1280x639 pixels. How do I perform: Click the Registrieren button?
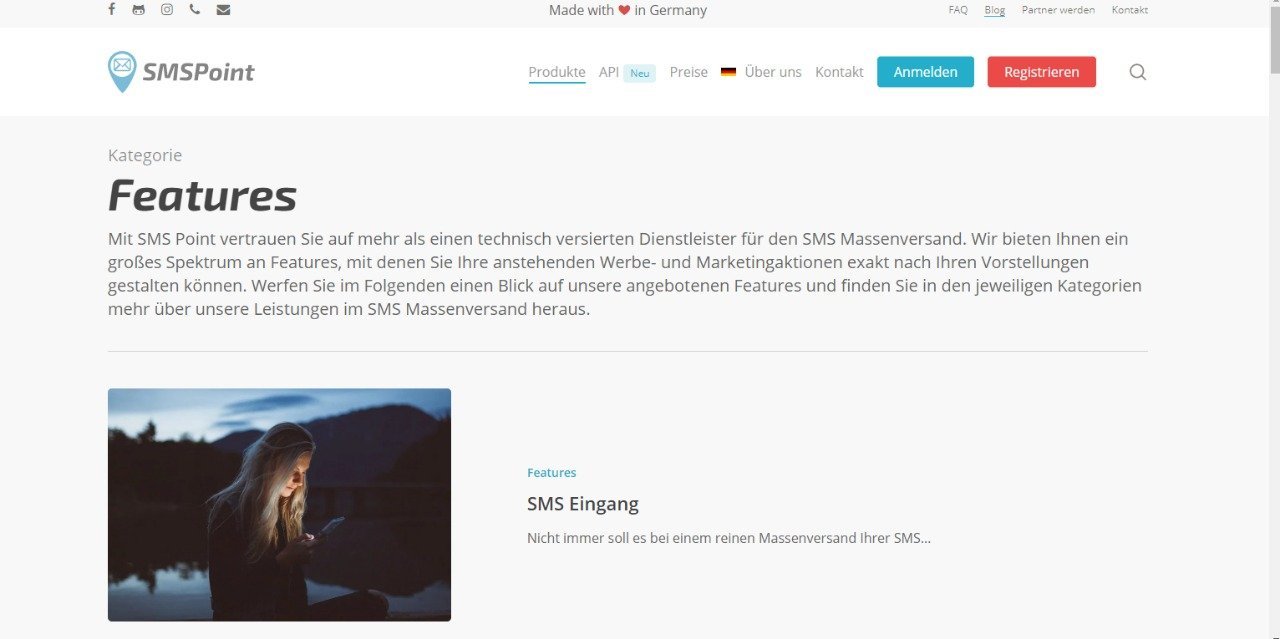coord(1041,72)
